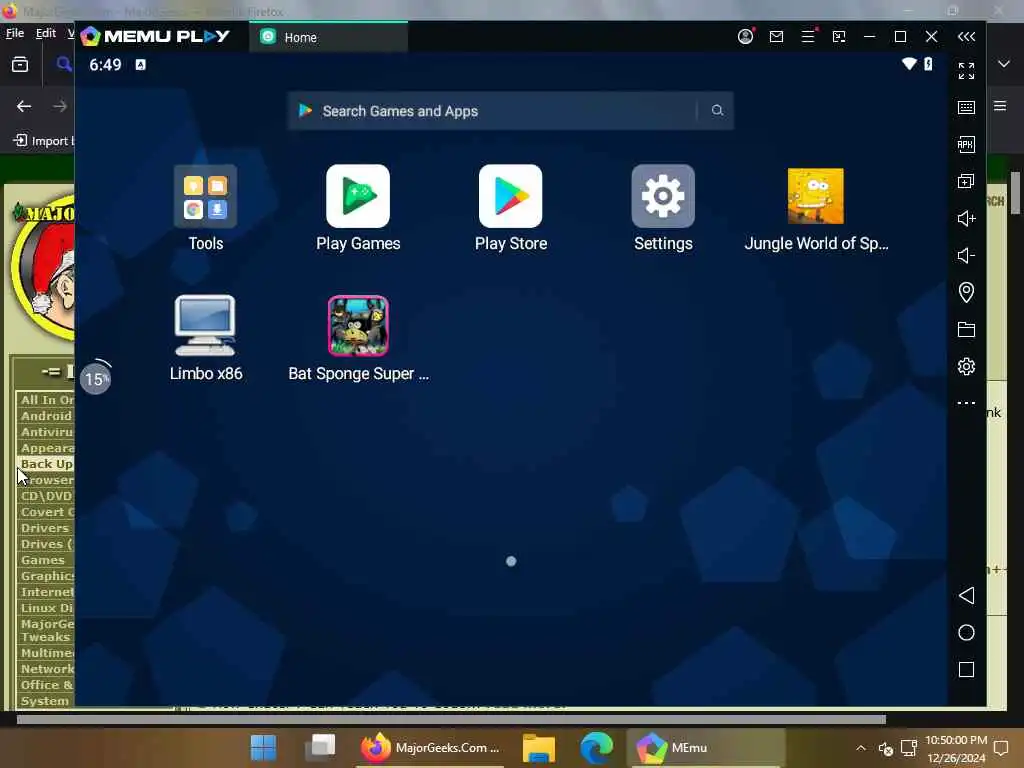The height and width of the screenshot is (768, 1024).
Task: Open MEmu keyboard mapping tool
Action: tap(967, 107)
